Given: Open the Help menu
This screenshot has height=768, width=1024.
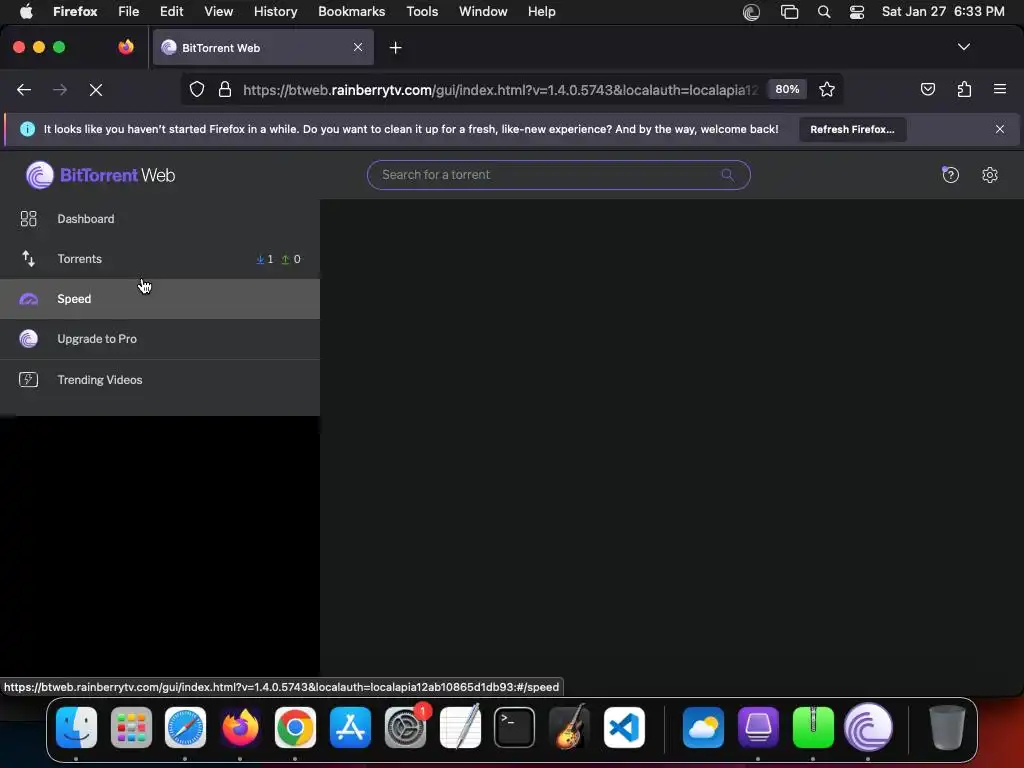Looking at the screenshot, I should 541,12.
